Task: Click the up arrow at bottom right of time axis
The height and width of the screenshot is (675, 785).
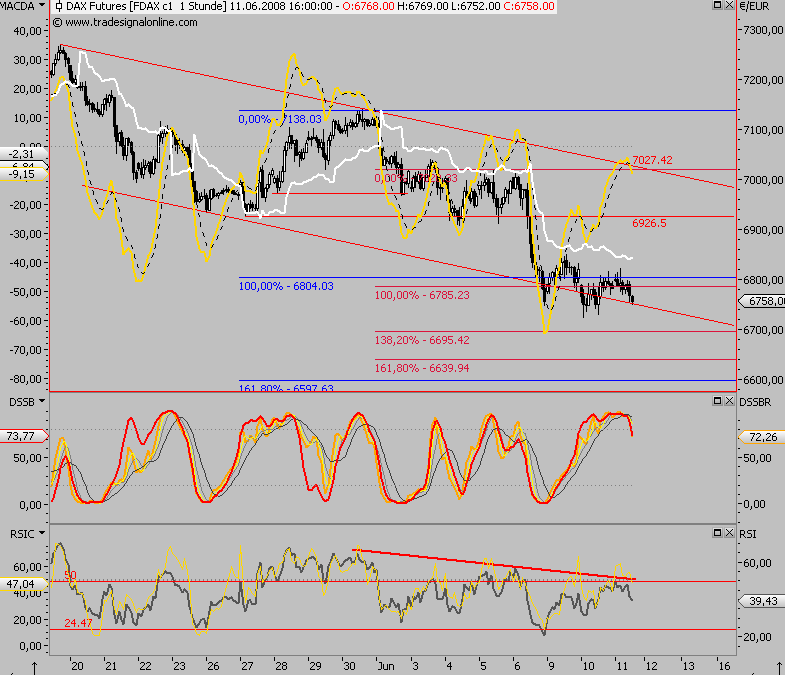Action: 779,668
